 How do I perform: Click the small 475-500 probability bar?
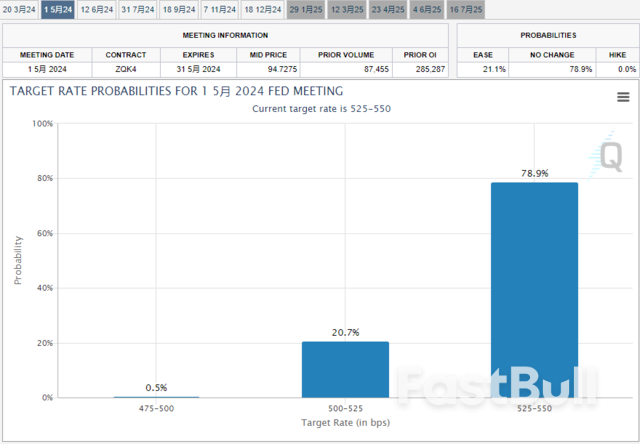tap(156, 396)
